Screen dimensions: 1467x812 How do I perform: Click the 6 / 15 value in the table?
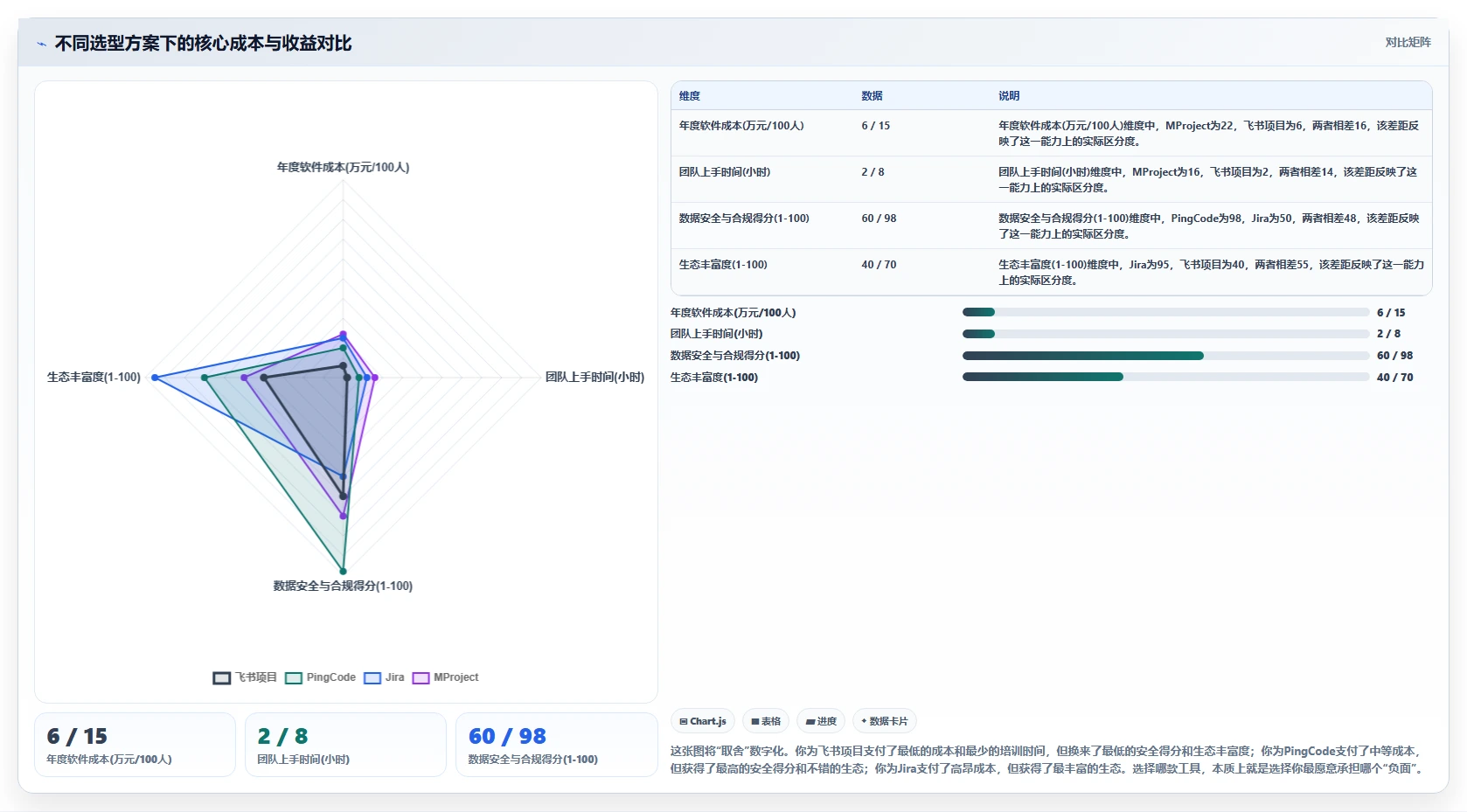[x=876, y=126]
